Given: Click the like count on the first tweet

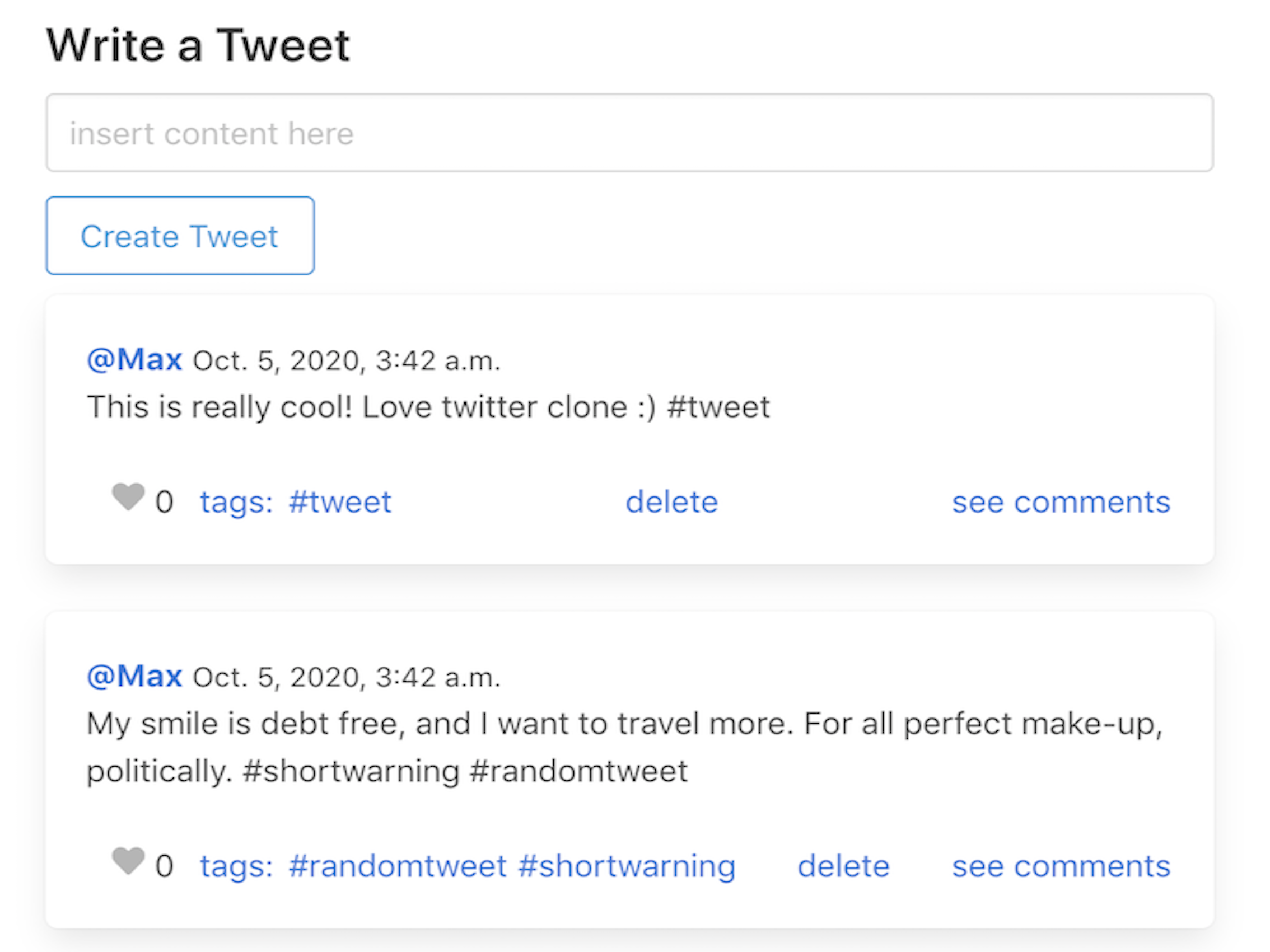Looking at the screenshot, I should [x=164, y=502].
